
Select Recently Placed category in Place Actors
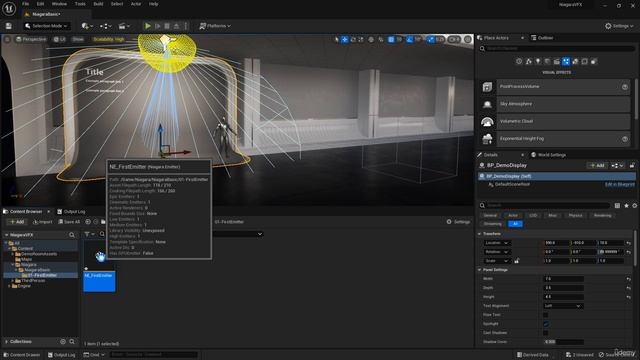pos(519,61)
